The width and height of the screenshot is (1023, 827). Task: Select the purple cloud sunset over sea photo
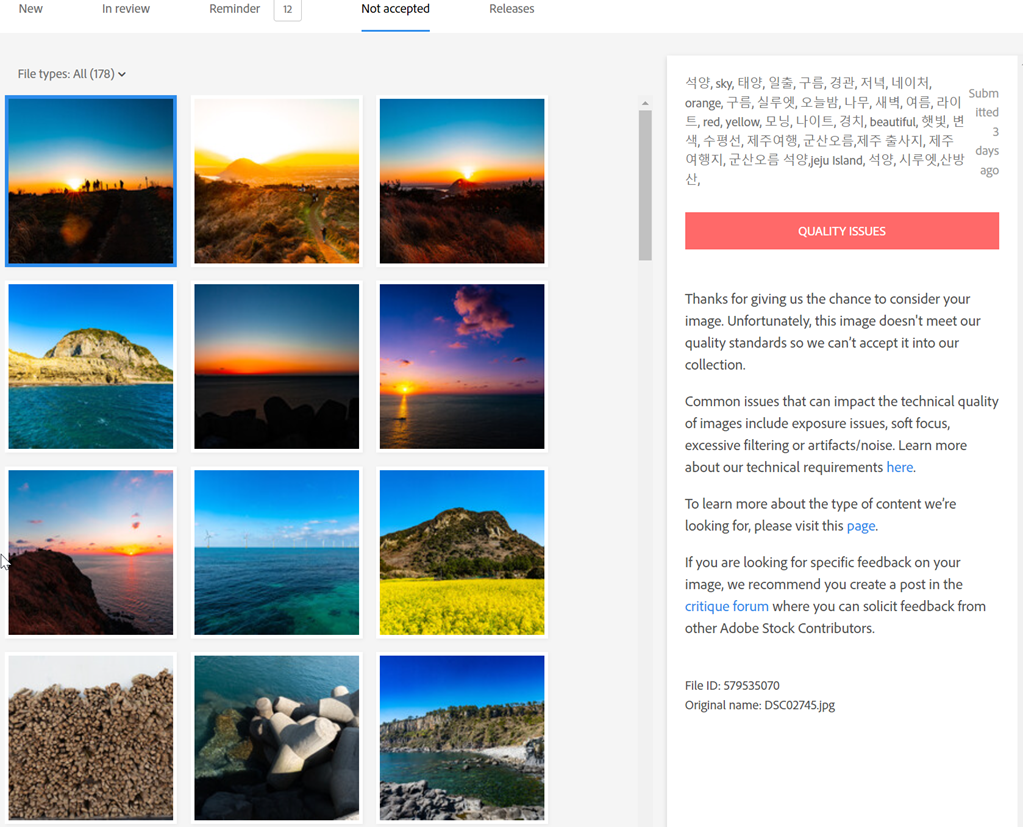click(462, 366)
